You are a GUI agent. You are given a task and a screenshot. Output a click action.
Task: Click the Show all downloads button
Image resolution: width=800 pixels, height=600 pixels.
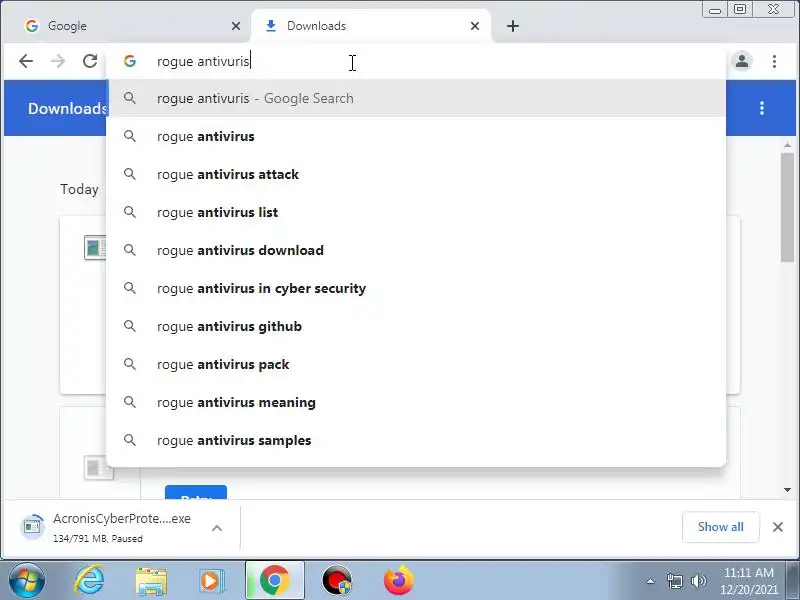pos(720,527)
